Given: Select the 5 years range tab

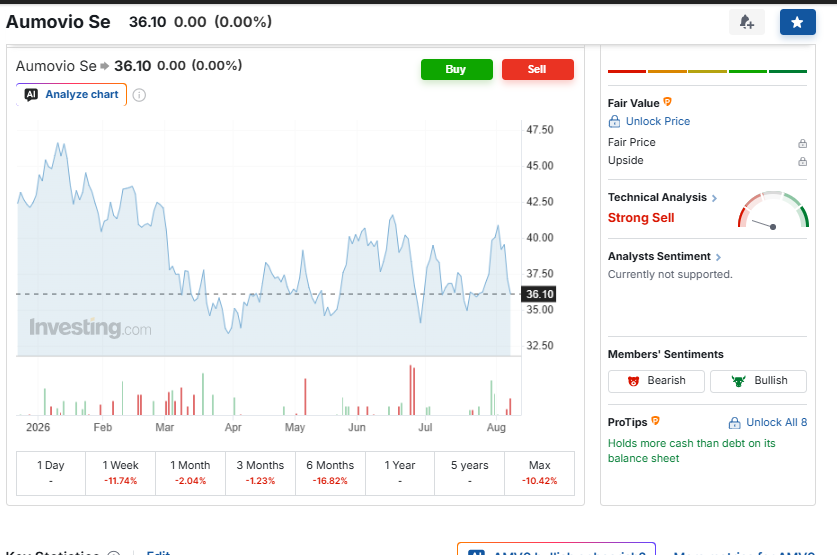Looking at the screenshot, I should coord(470,473).
